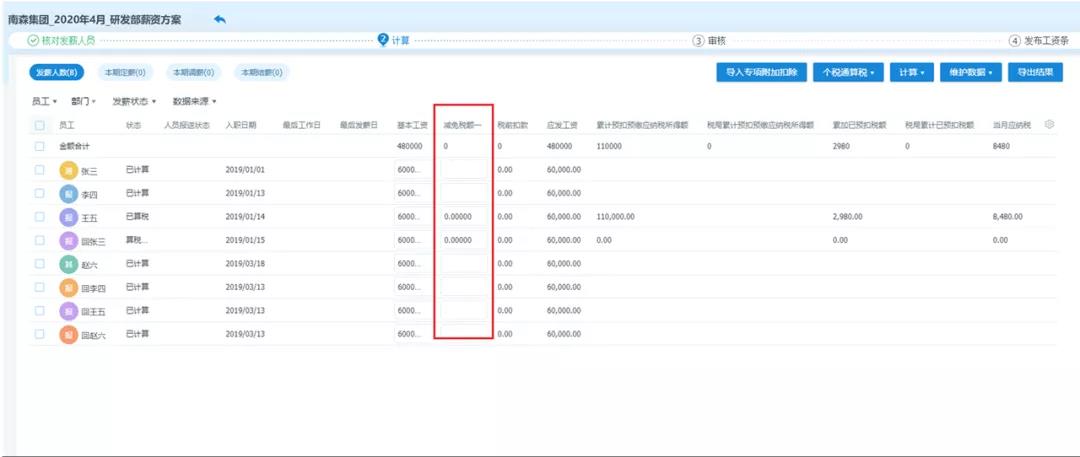Click 李四's blue avatar icon
Viewport: 1080px width, 457px height.
68,193
